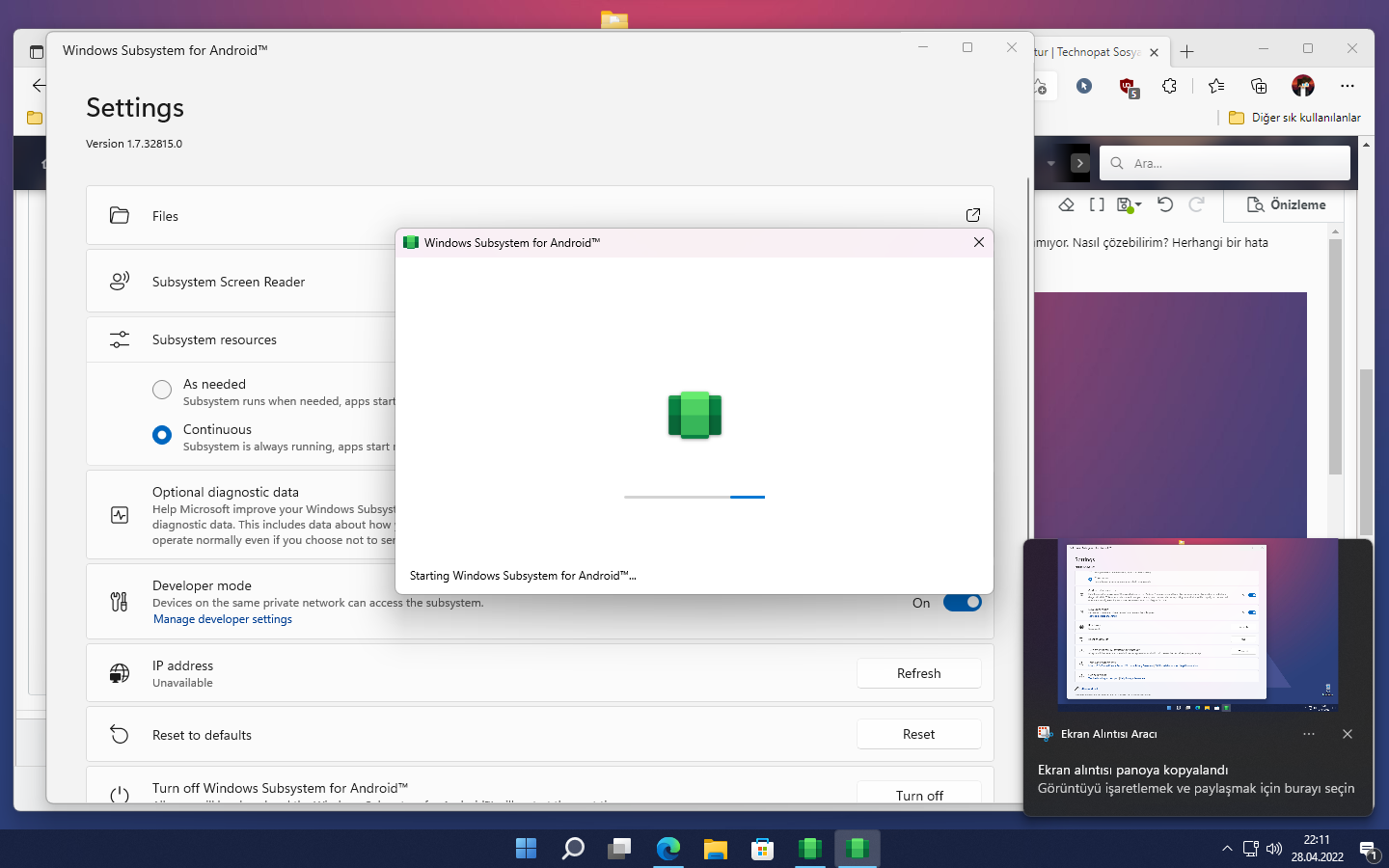The image size is (1389, 868).
Task: Click the Reset to defaults arrow icon
Action: 120,734
